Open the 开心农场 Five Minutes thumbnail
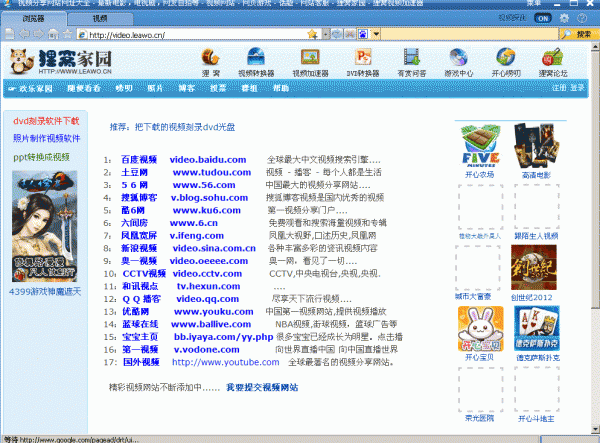 pos(480,145)
